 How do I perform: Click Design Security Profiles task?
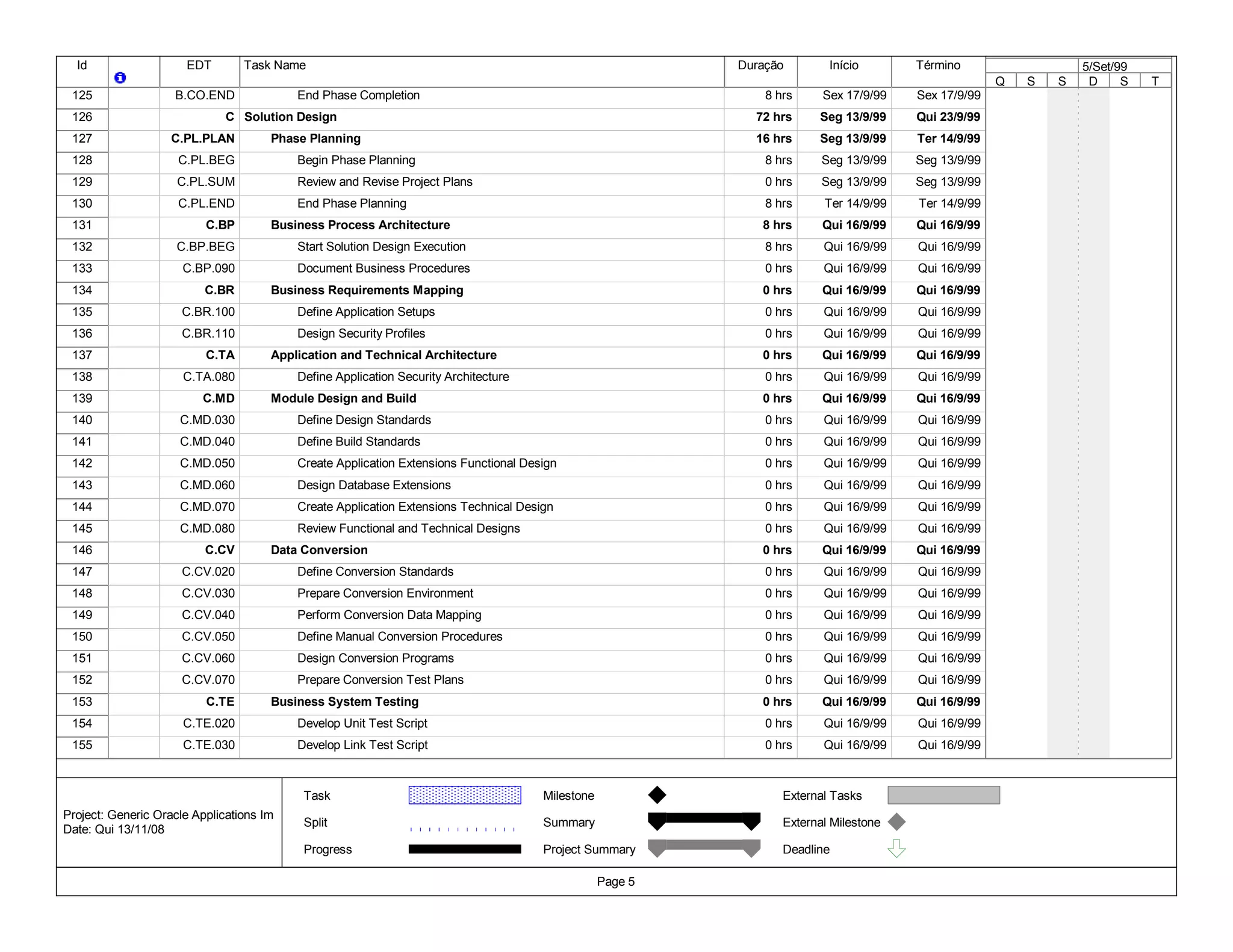361,333
